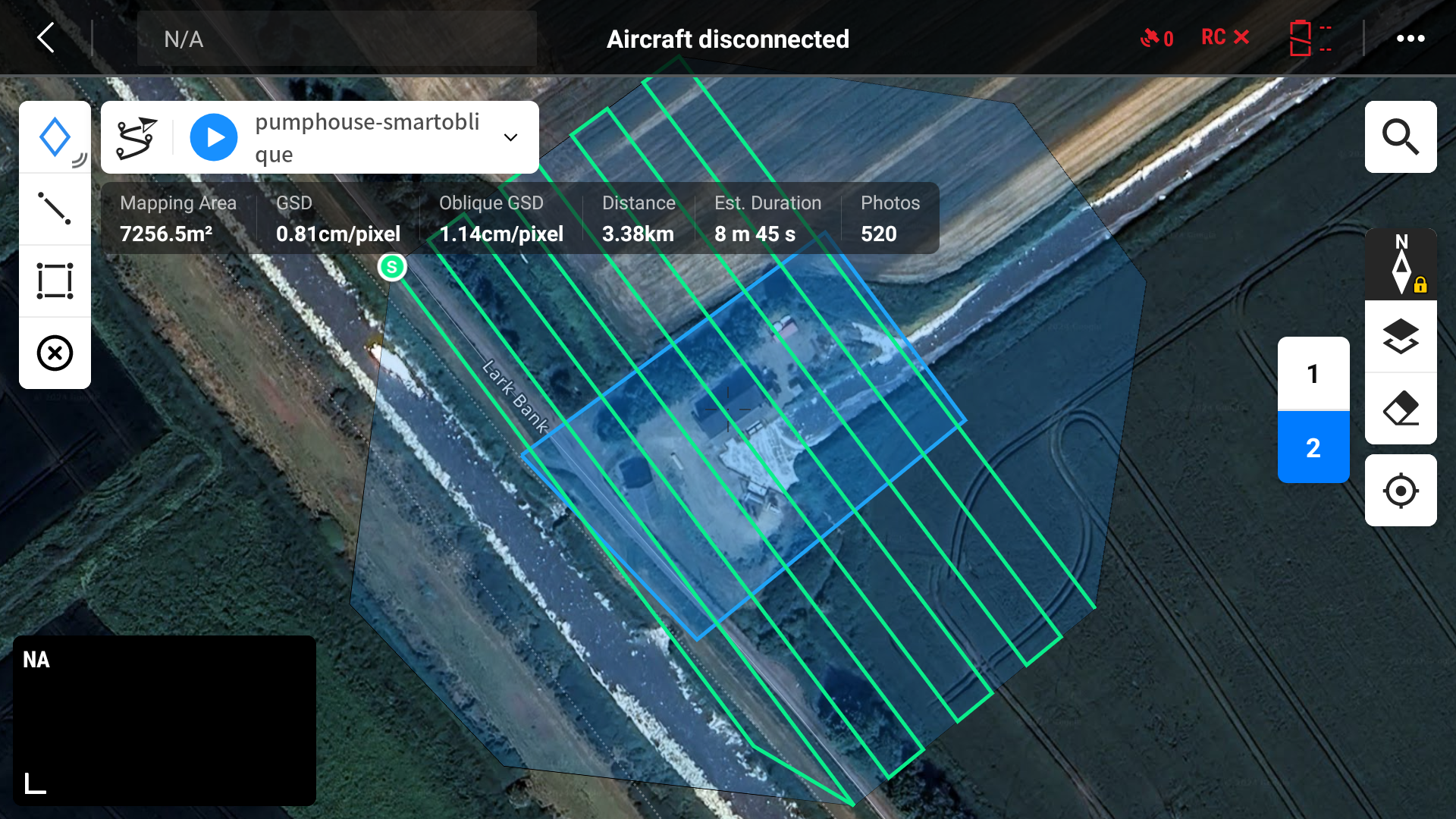
Task: Open the flight route mission icon
Action: pyautogui.click(x=136, y=137)
